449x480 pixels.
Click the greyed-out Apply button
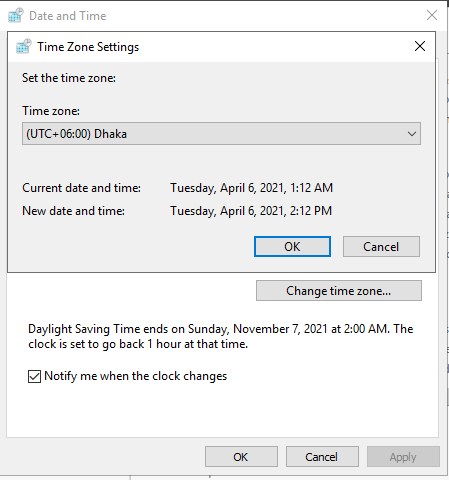(403, 457)
